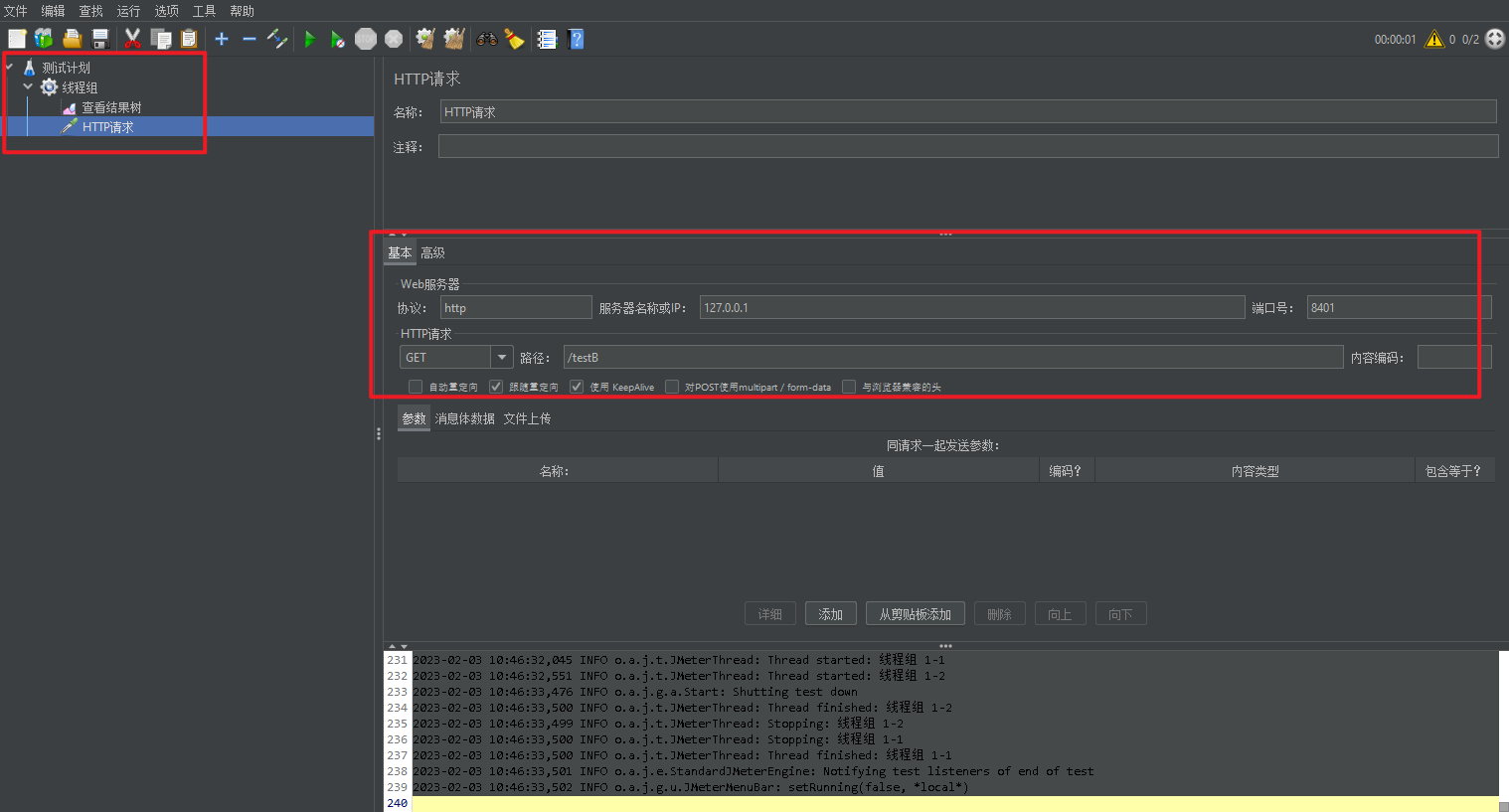Open the Templates icon in toolbar
The width and height of the screenshot is (1509, 812).
pyautogui.click(x=44, y=39)
